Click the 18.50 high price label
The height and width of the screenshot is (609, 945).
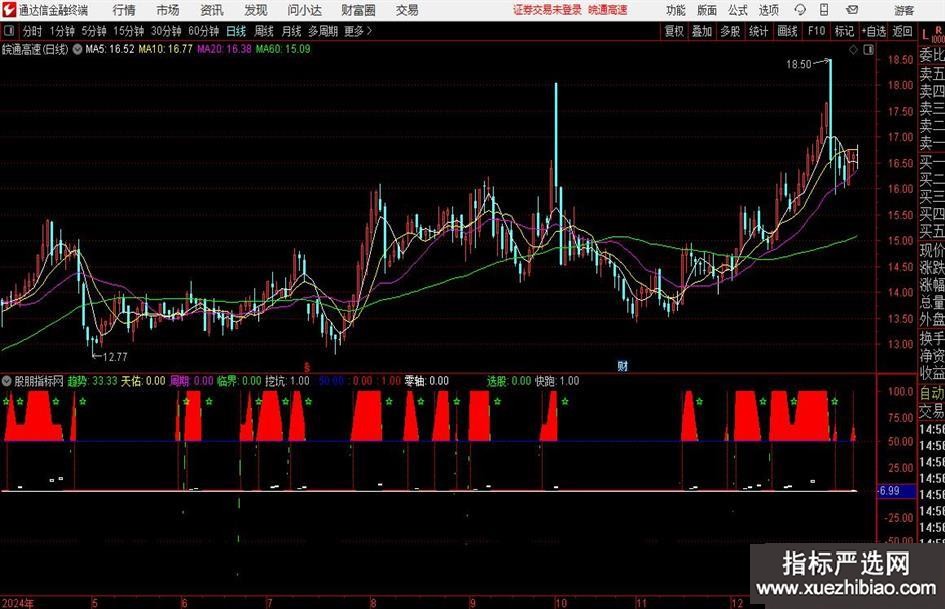click(799, 65)
